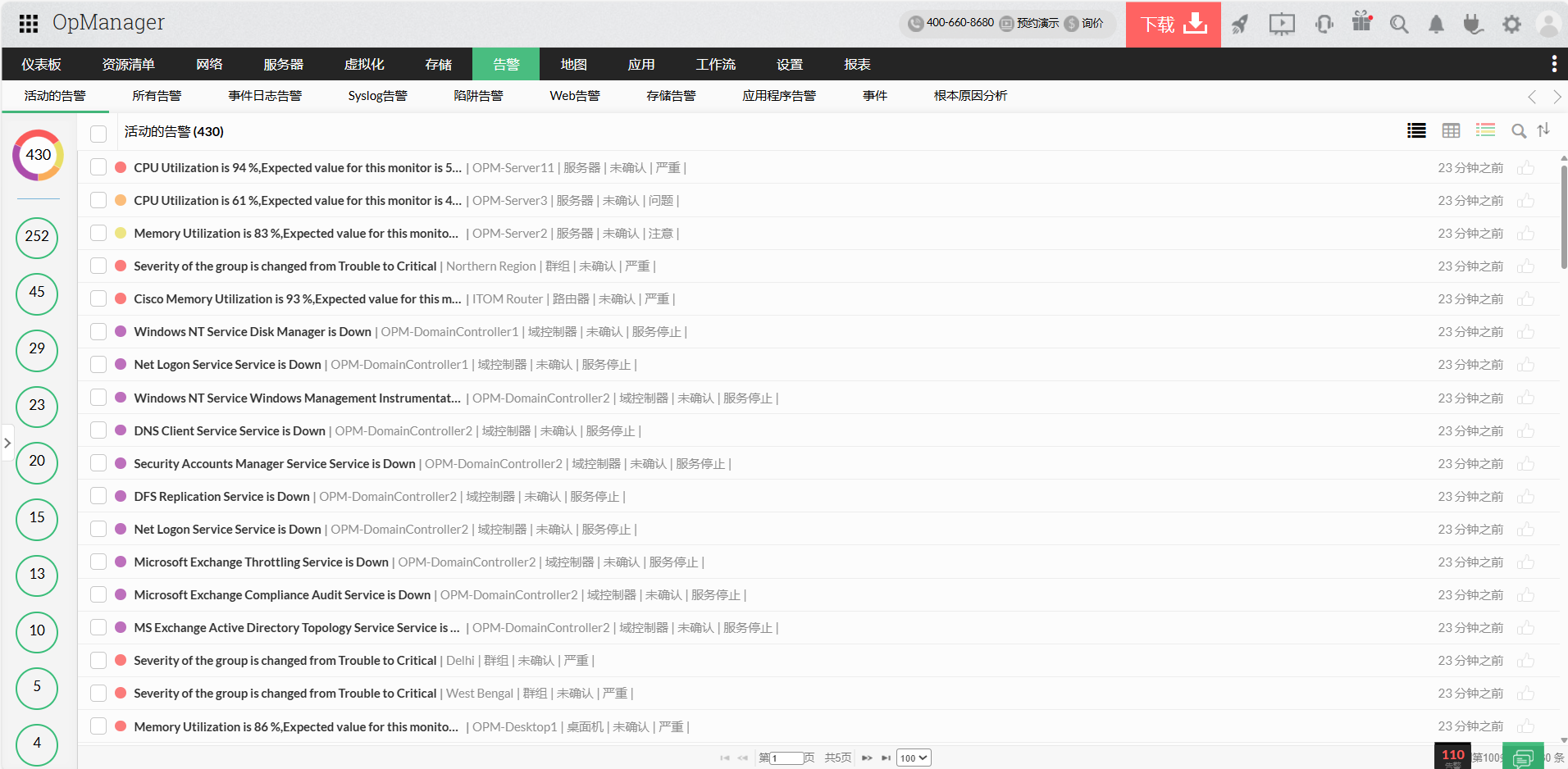The height and width of the screenshot is (769, 1568).
Task: Check the OPM-Server11 CPU alarm
Action: [98, 167]
